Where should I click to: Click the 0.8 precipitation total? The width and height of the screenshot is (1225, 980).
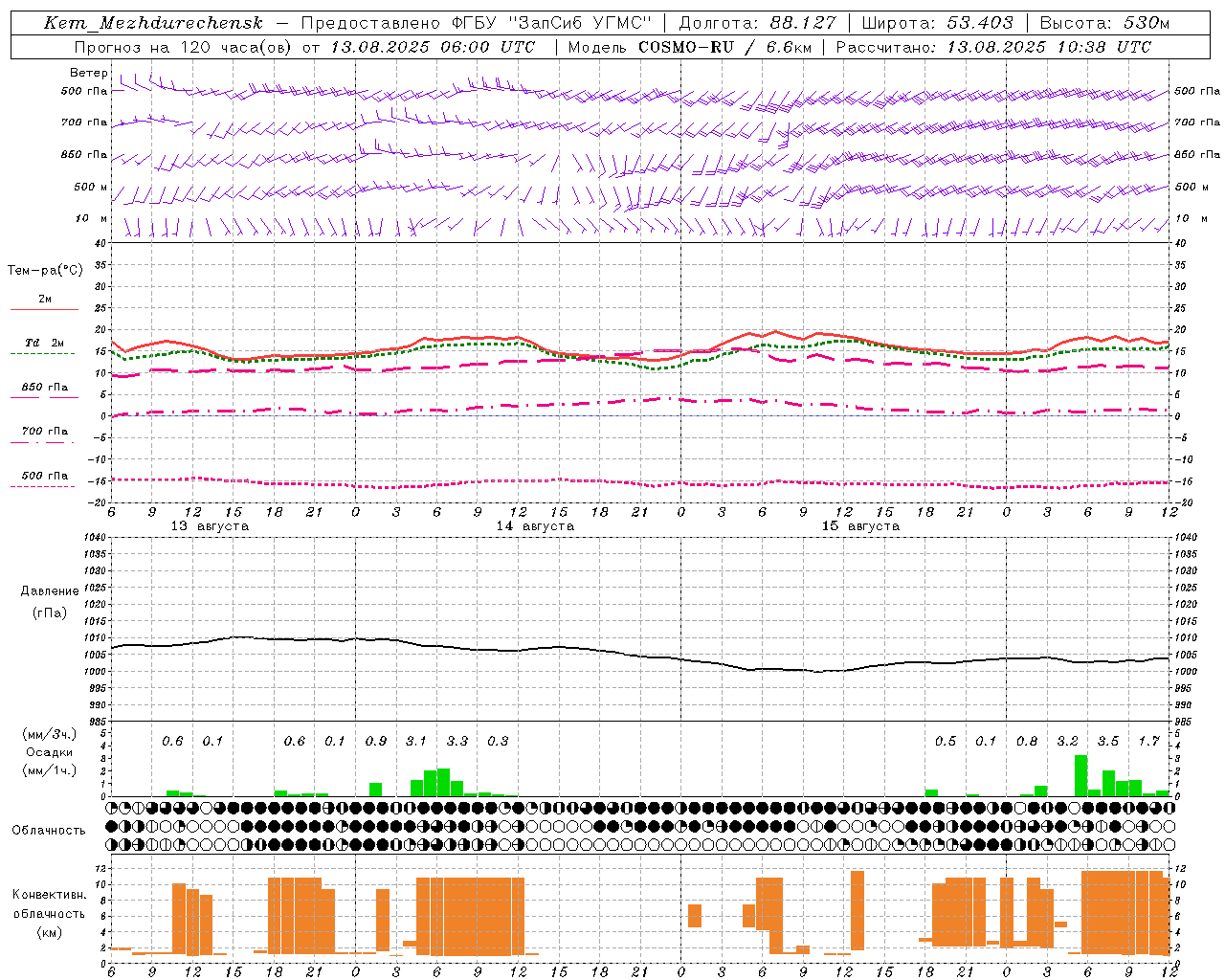1027,742
